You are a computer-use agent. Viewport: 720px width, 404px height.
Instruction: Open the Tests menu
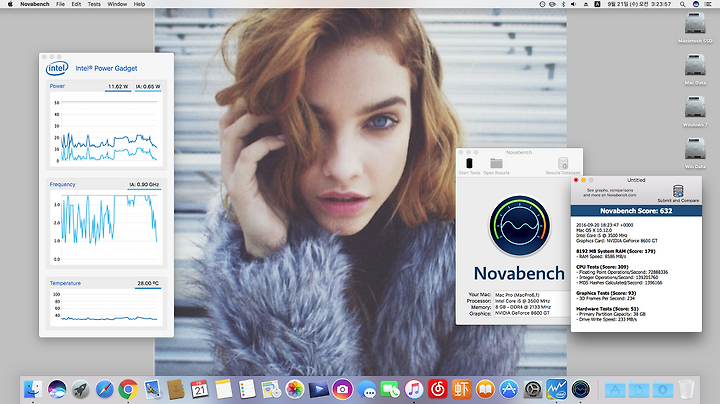pyautogui.click(x=94, y=4)
